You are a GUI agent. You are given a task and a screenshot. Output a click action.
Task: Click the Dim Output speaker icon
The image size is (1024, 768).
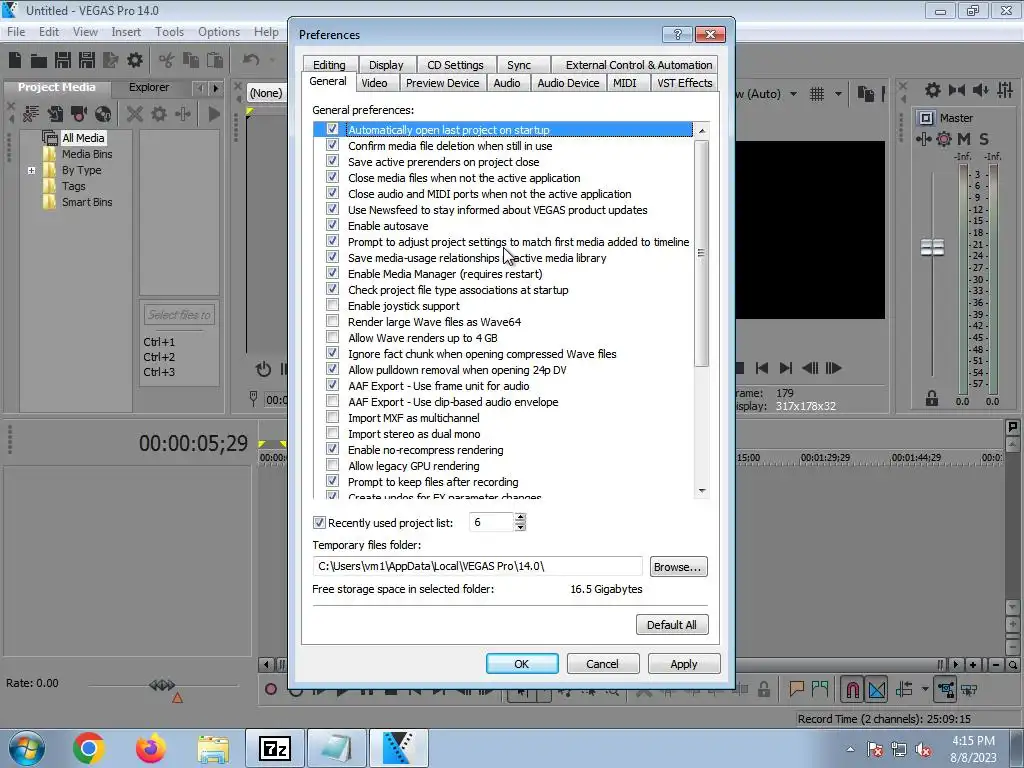[x=981, y=90]
